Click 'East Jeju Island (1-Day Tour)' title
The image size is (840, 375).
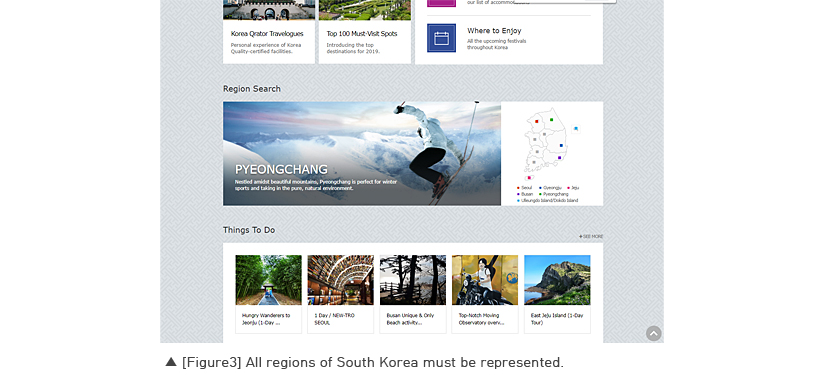[557, 319]
